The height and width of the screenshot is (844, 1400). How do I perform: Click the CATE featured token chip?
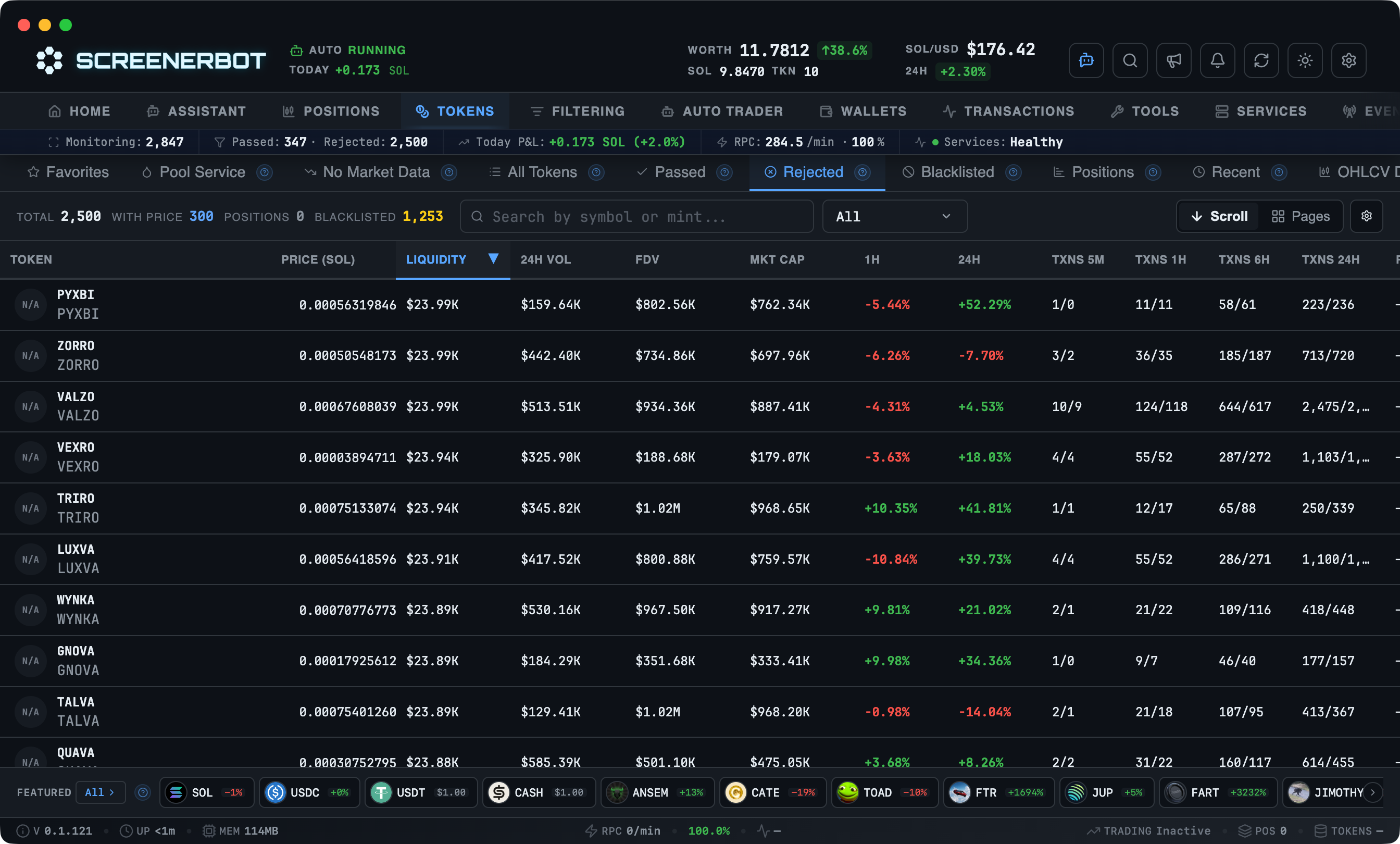[773, 792]
